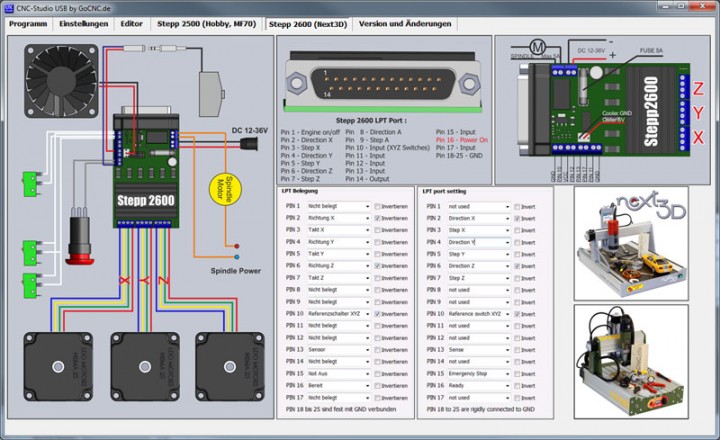Click the 25-pin LPT connector image
Screen dimensions: 720x440
(x=382, y=82)
